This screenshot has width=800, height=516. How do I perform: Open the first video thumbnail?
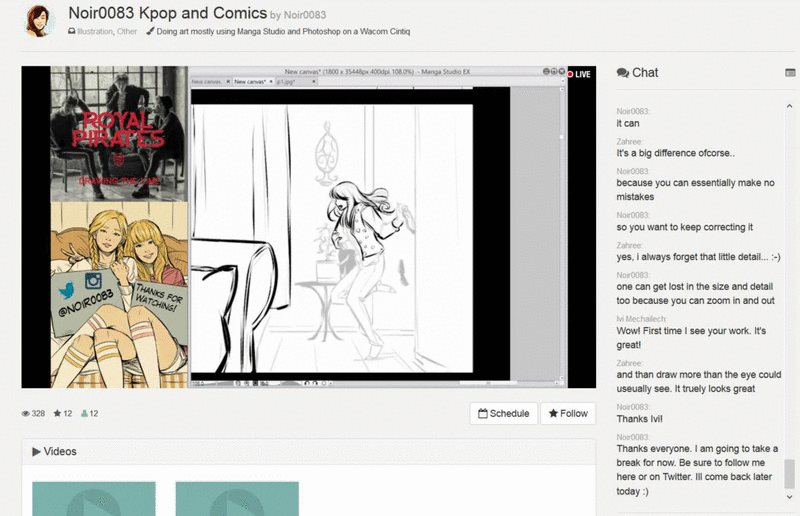tap(94, 499)
